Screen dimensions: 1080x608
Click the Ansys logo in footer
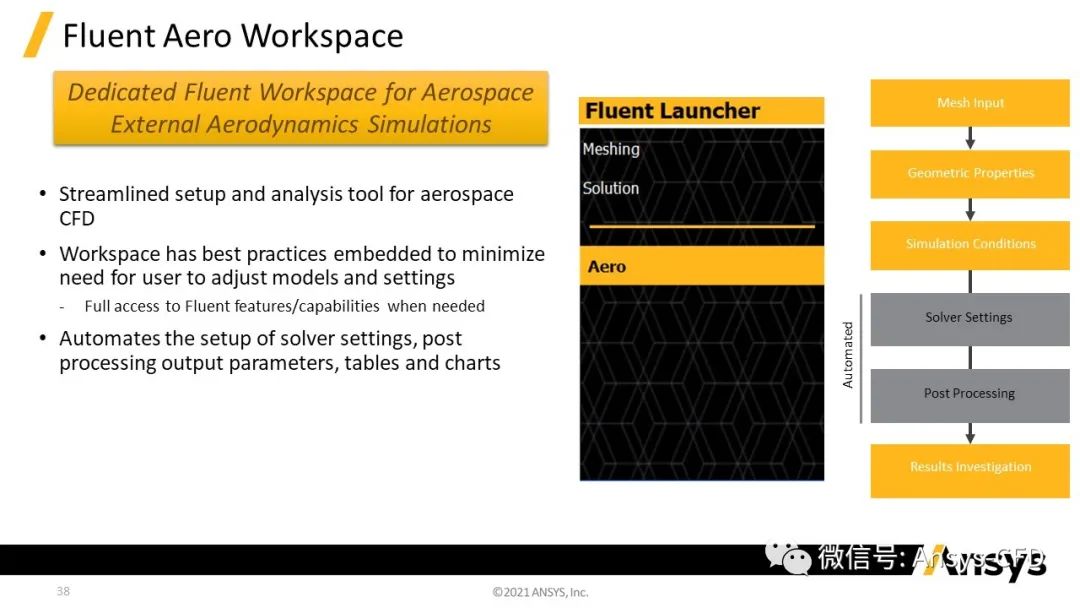pos(985,561)
